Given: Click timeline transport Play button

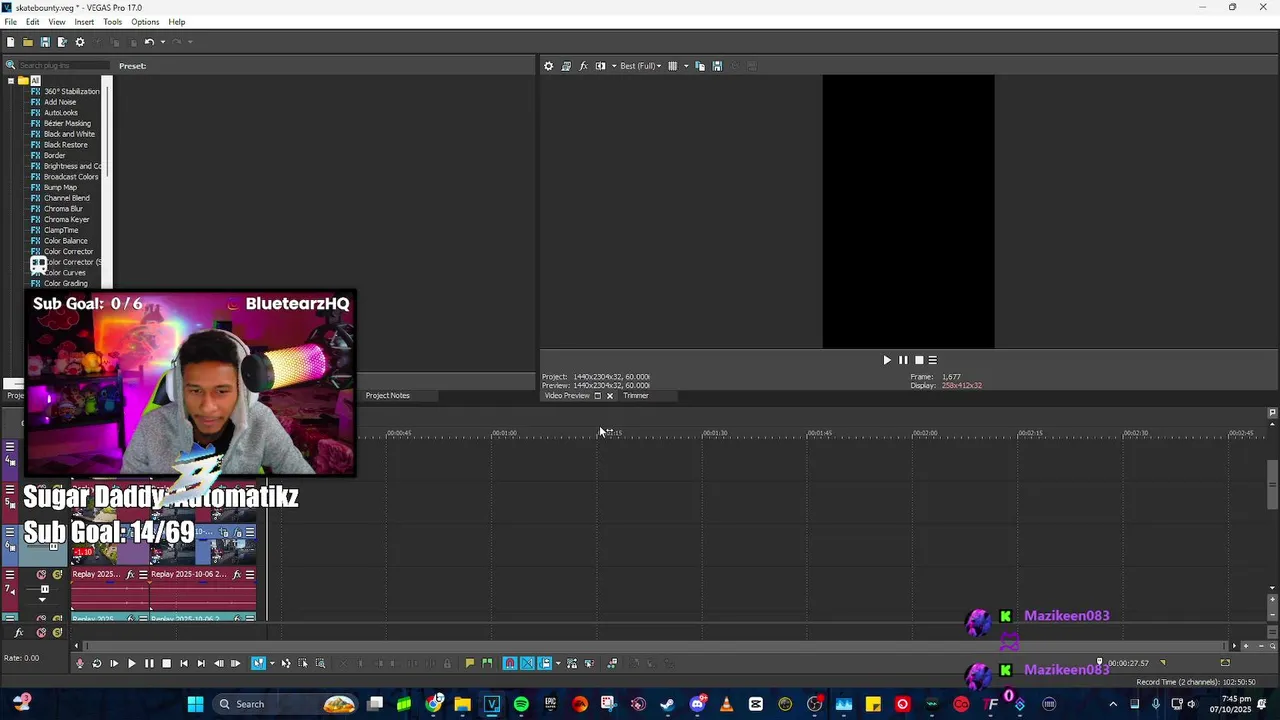Looking at the screenshot, I should tap(131, 663).
